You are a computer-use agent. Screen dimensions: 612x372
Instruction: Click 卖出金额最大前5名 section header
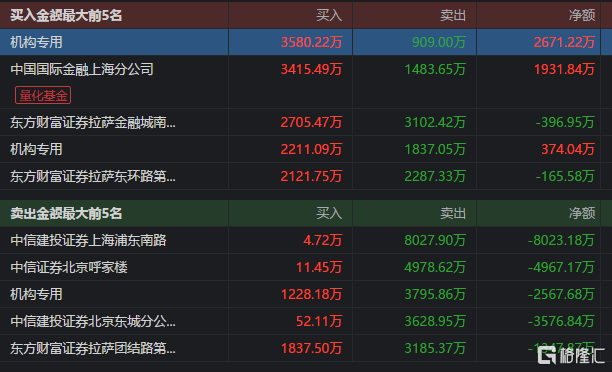coord(66,213)
